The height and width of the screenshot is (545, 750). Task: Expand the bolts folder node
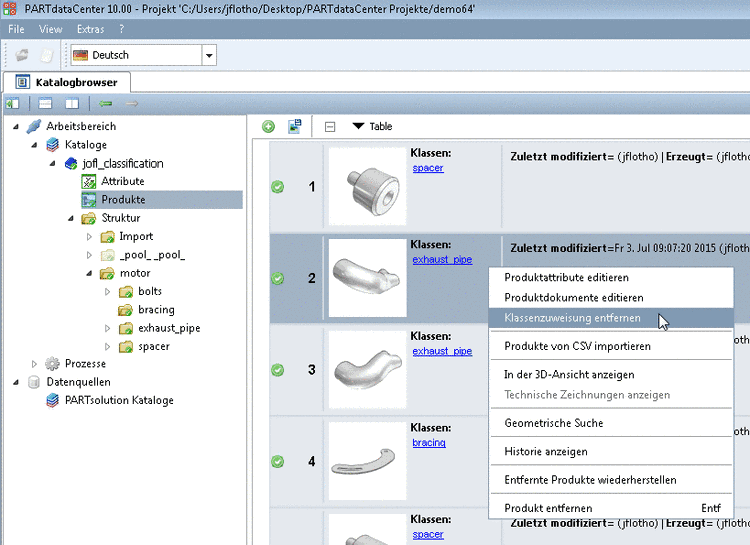[107, 291]
